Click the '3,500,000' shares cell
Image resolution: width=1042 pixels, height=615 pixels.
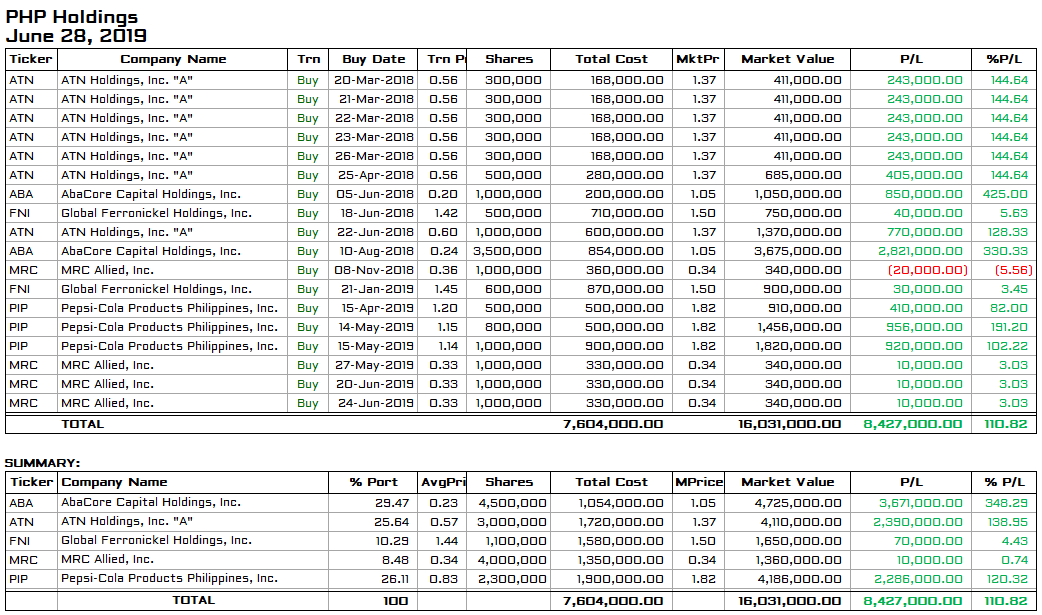[x=507, y=251]
